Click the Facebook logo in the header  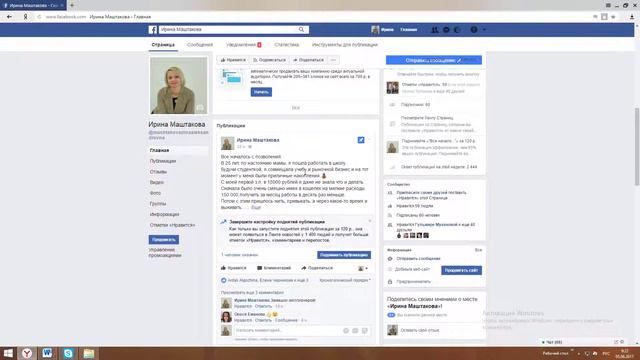click(153, 29)
